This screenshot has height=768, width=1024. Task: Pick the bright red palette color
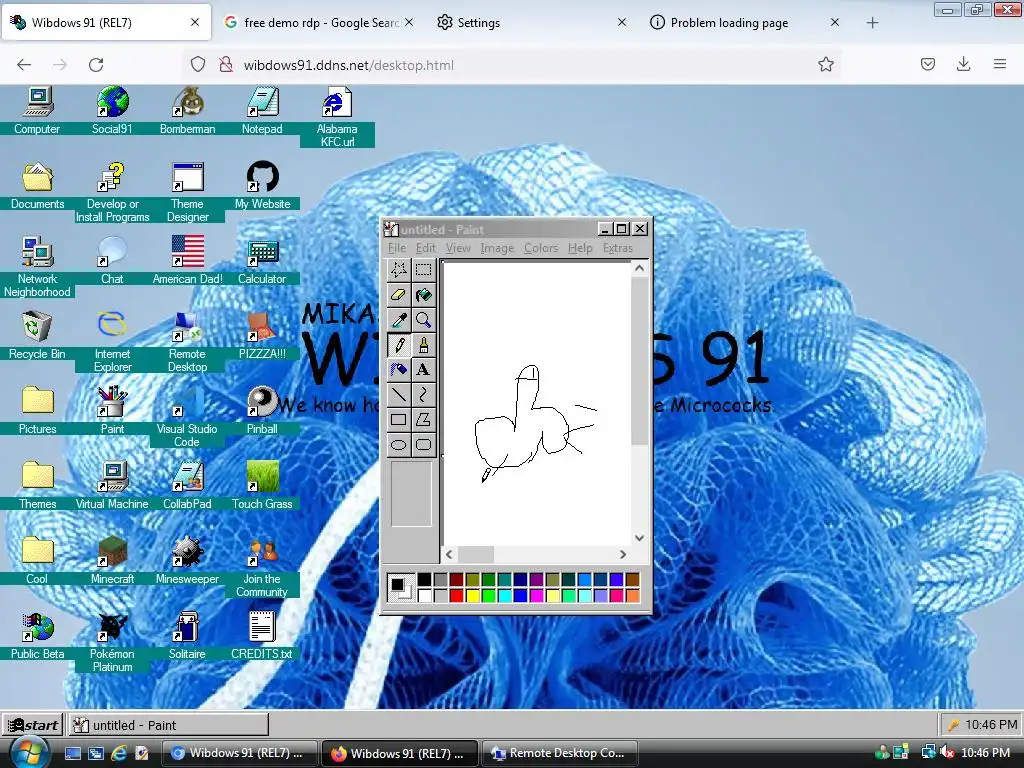click(x=456, y=596)
